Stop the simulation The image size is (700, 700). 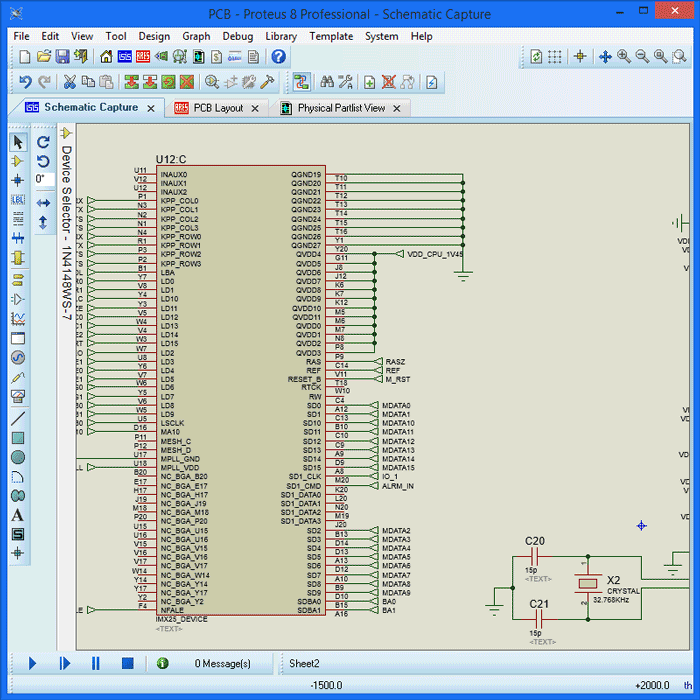coord(128,663)
